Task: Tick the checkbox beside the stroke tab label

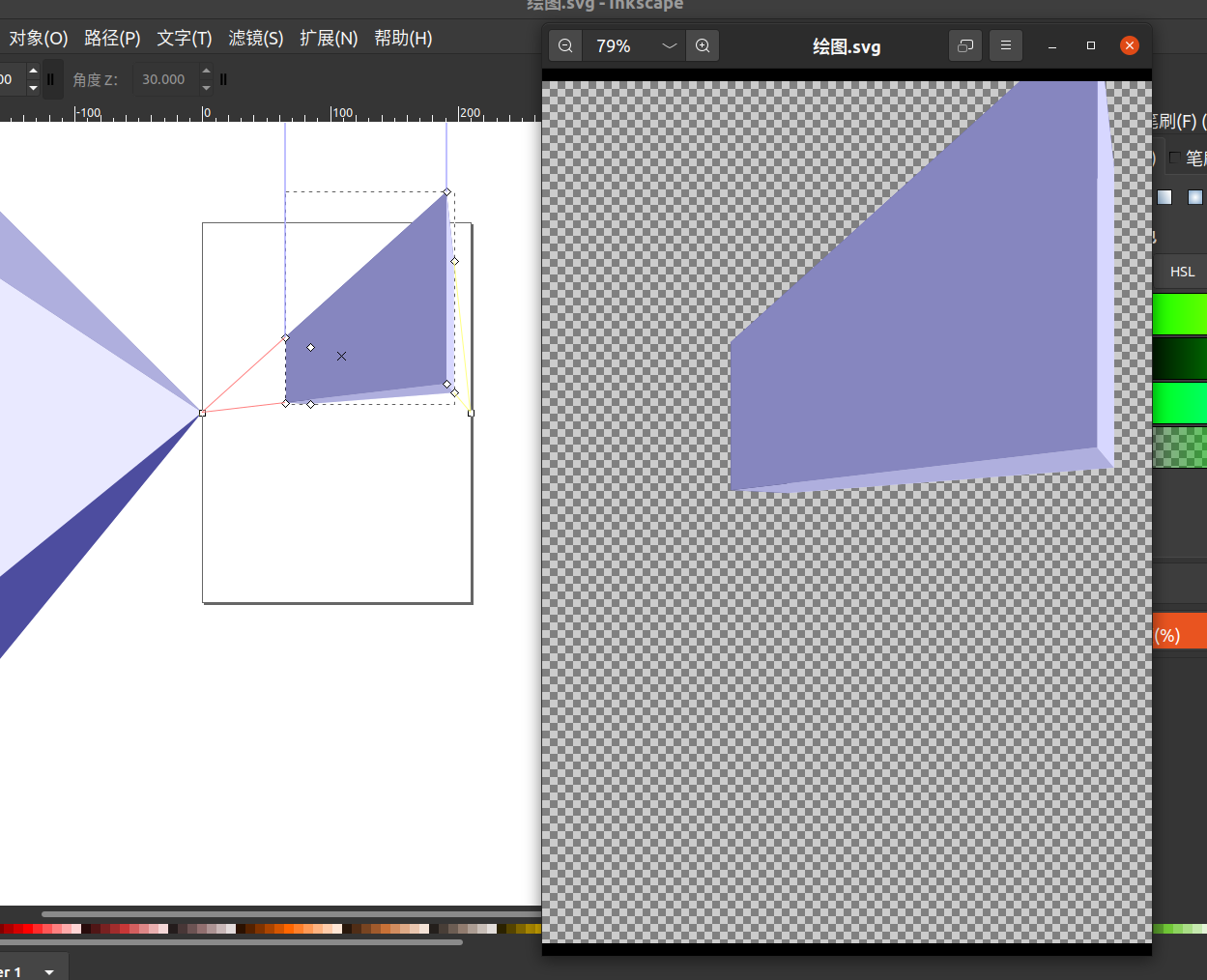Action: point(1175,158)
